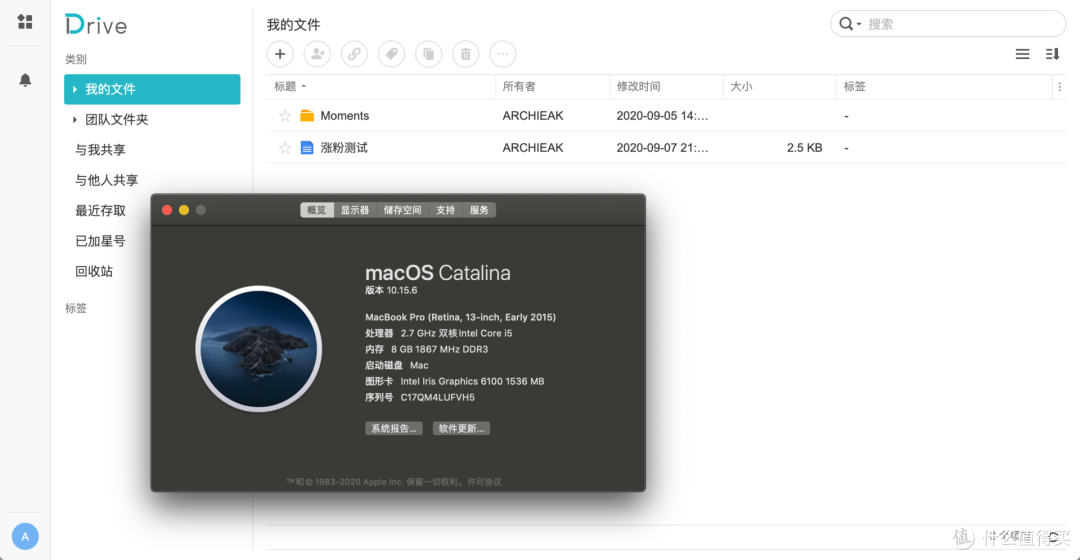Close the About This Mac window
1080x560 pixels.
(167, 210)
